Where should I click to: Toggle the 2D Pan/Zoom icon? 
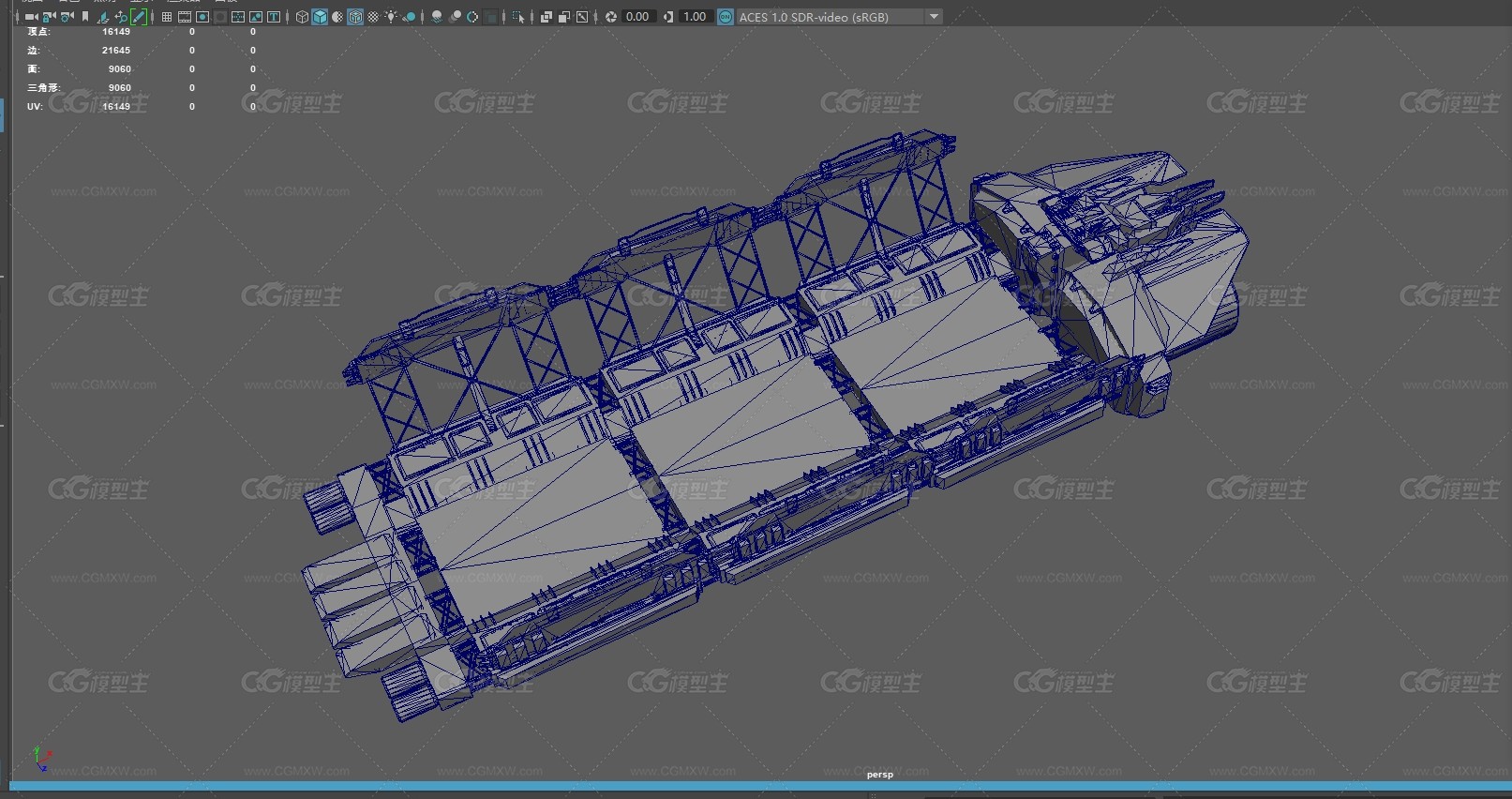click(x=121, y=17)
